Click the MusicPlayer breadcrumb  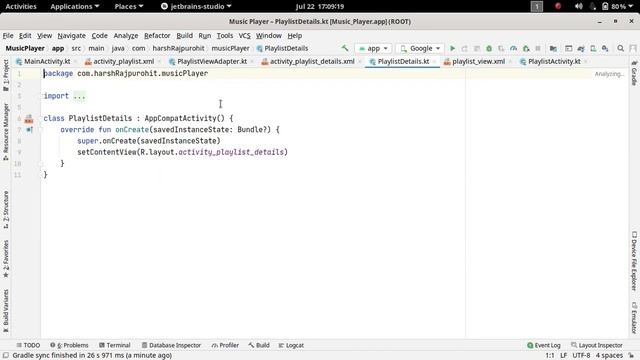pos(25,48)
